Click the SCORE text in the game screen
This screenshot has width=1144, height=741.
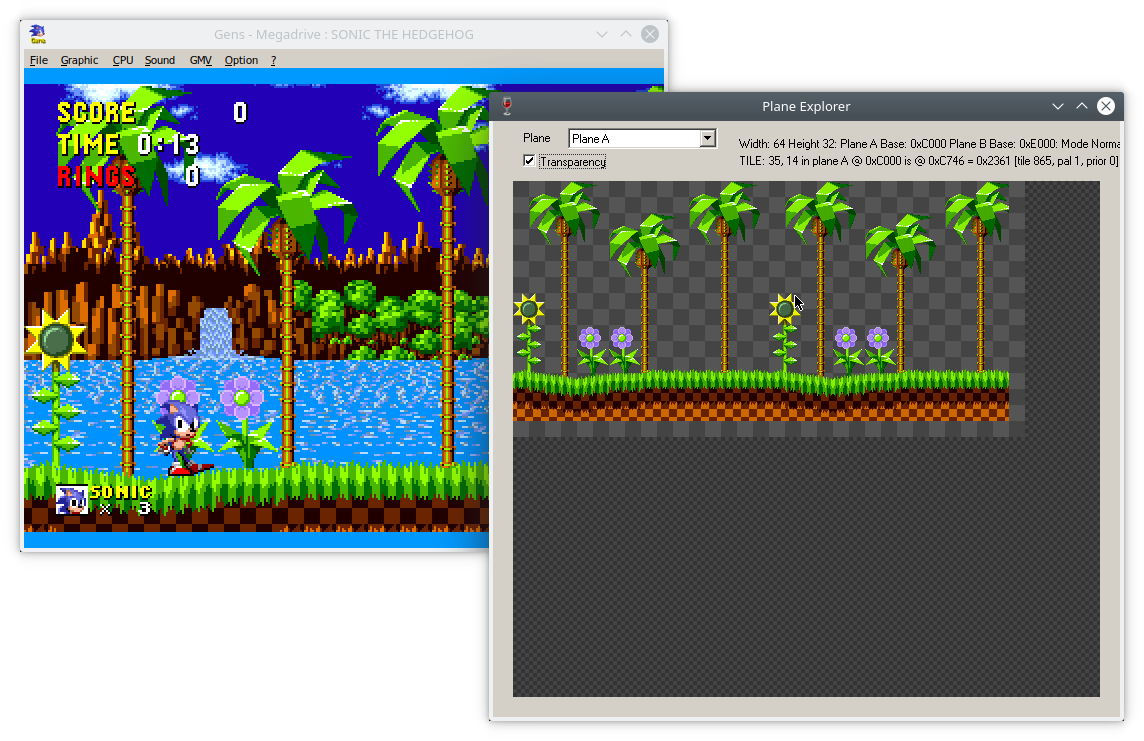coord(96,112)
